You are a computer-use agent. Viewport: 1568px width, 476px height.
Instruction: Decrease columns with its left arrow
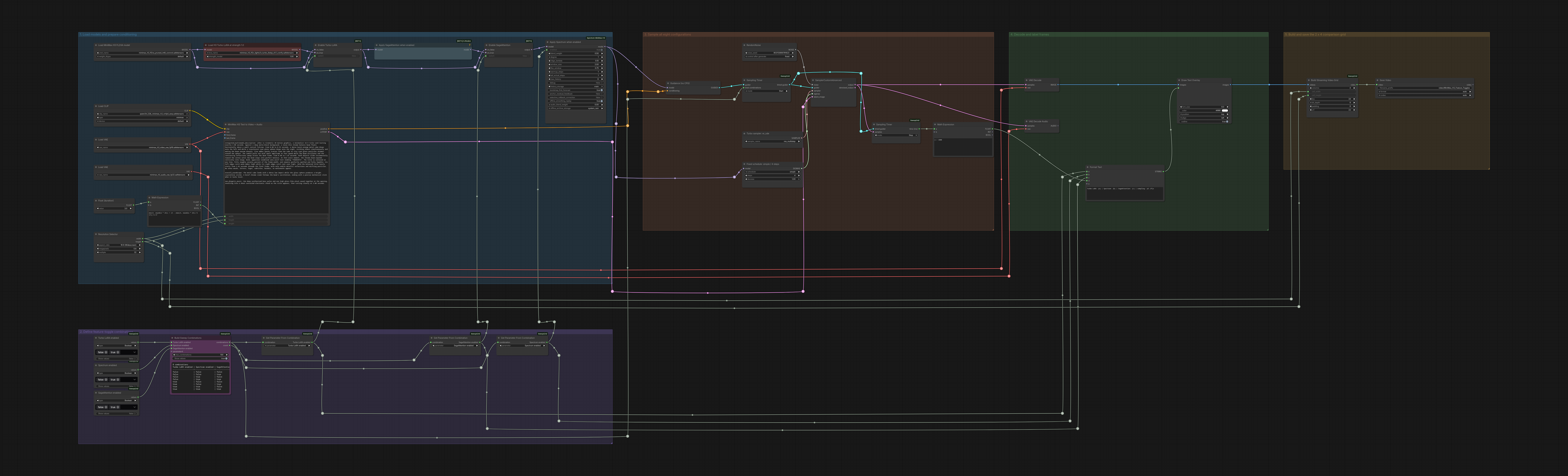[x=1311, y=88]
